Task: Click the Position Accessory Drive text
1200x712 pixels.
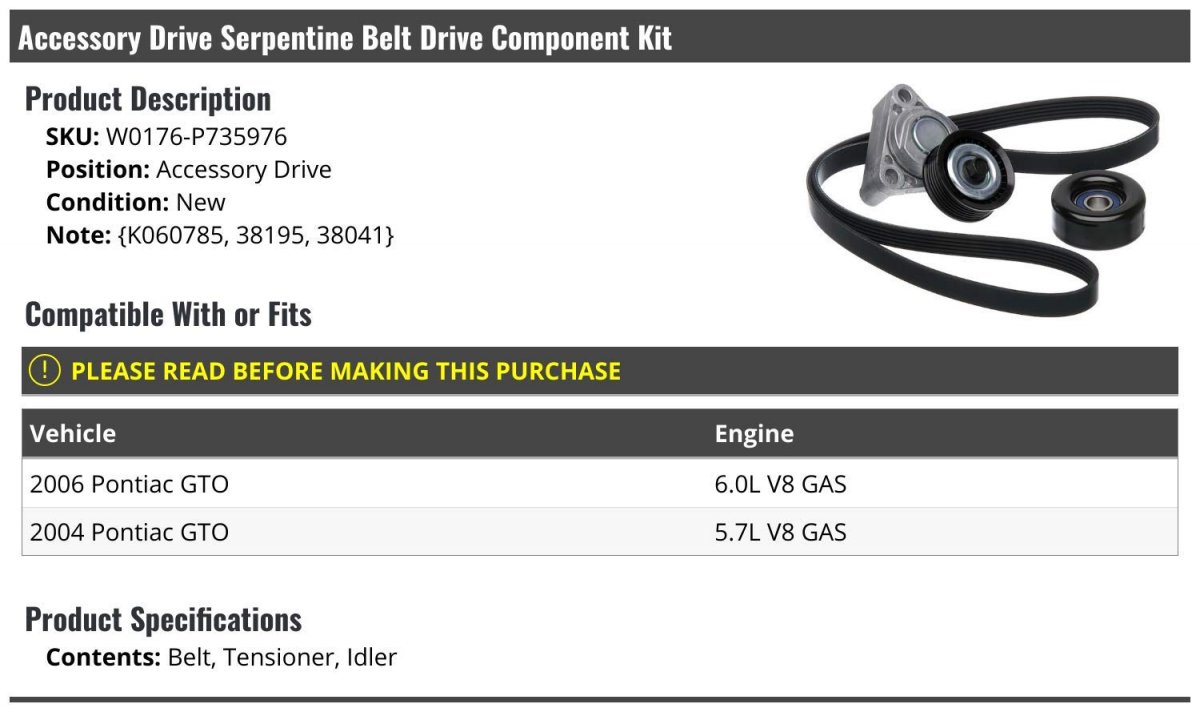Action: click(189, 170)
